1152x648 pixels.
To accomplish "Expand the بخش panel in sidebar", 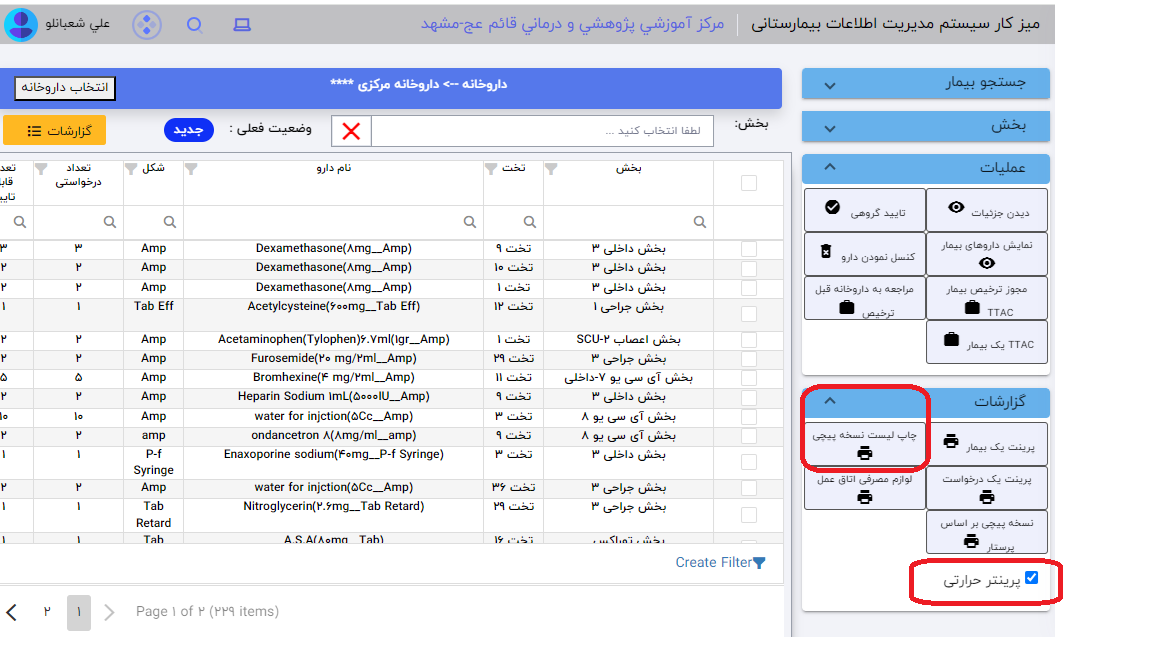I will point(925,126).
